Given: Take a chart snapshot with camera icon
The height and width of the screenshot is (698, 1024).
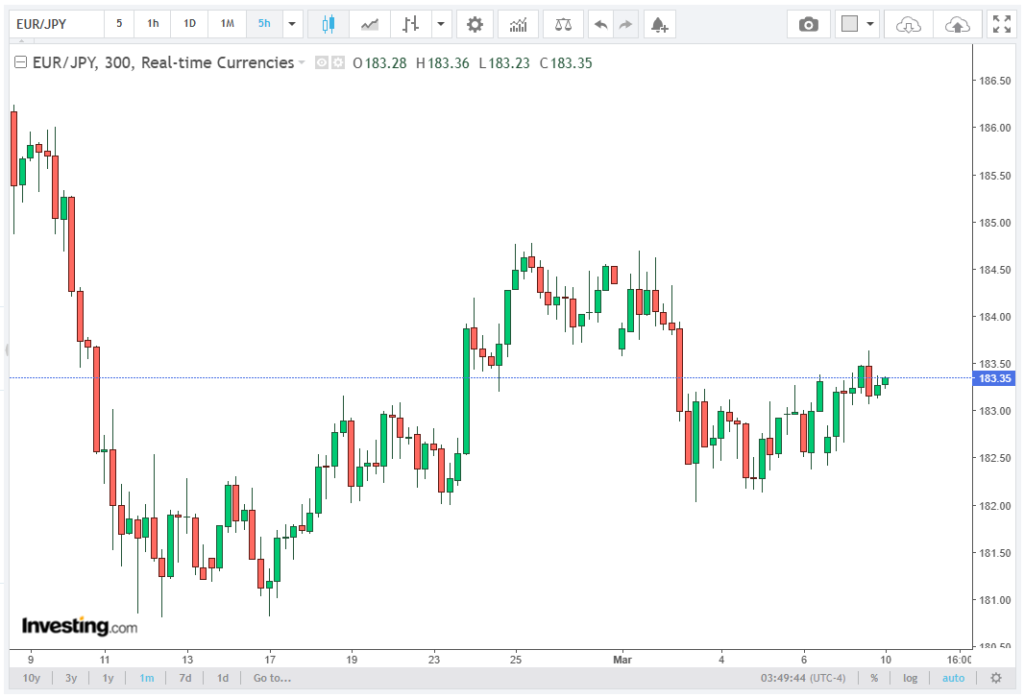Looking at the screenshot, I should pos(808,24).
